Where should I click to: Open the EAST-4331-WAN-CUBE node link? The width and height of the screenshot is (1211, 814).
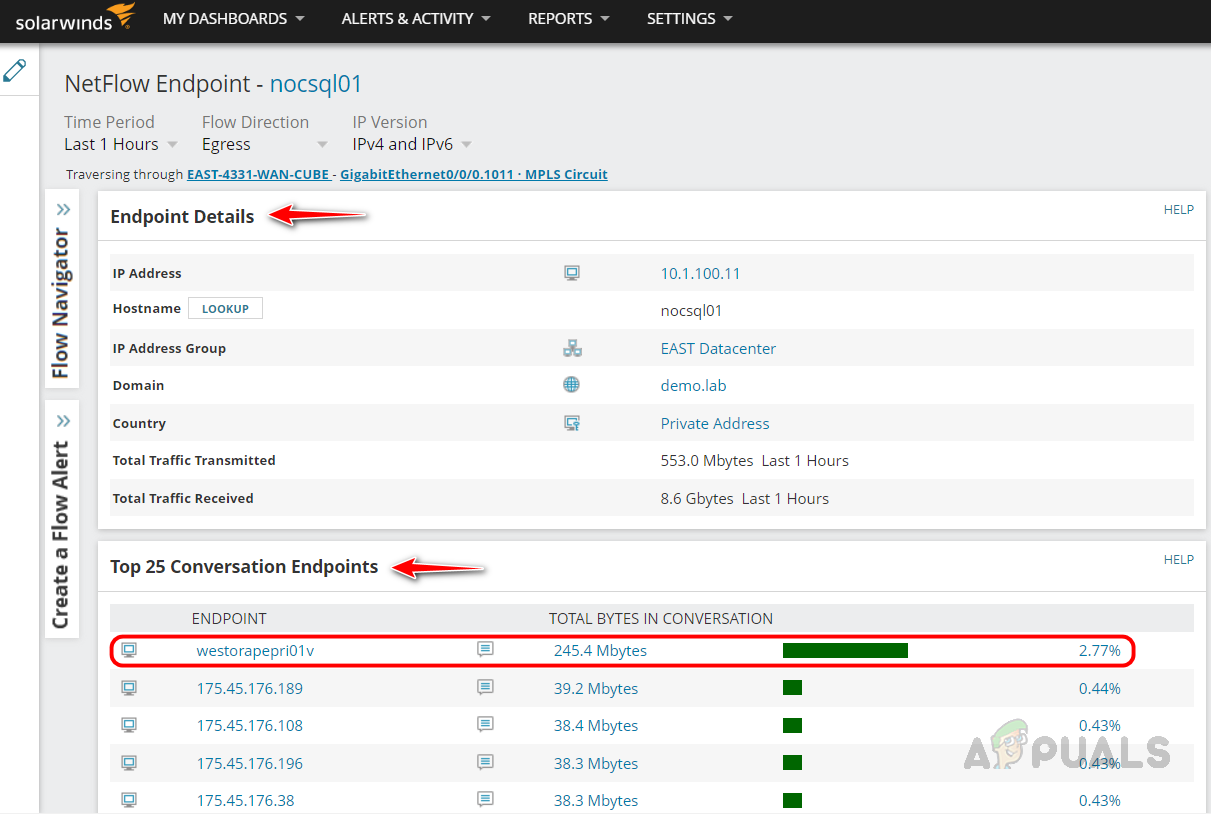coord(258,174)
